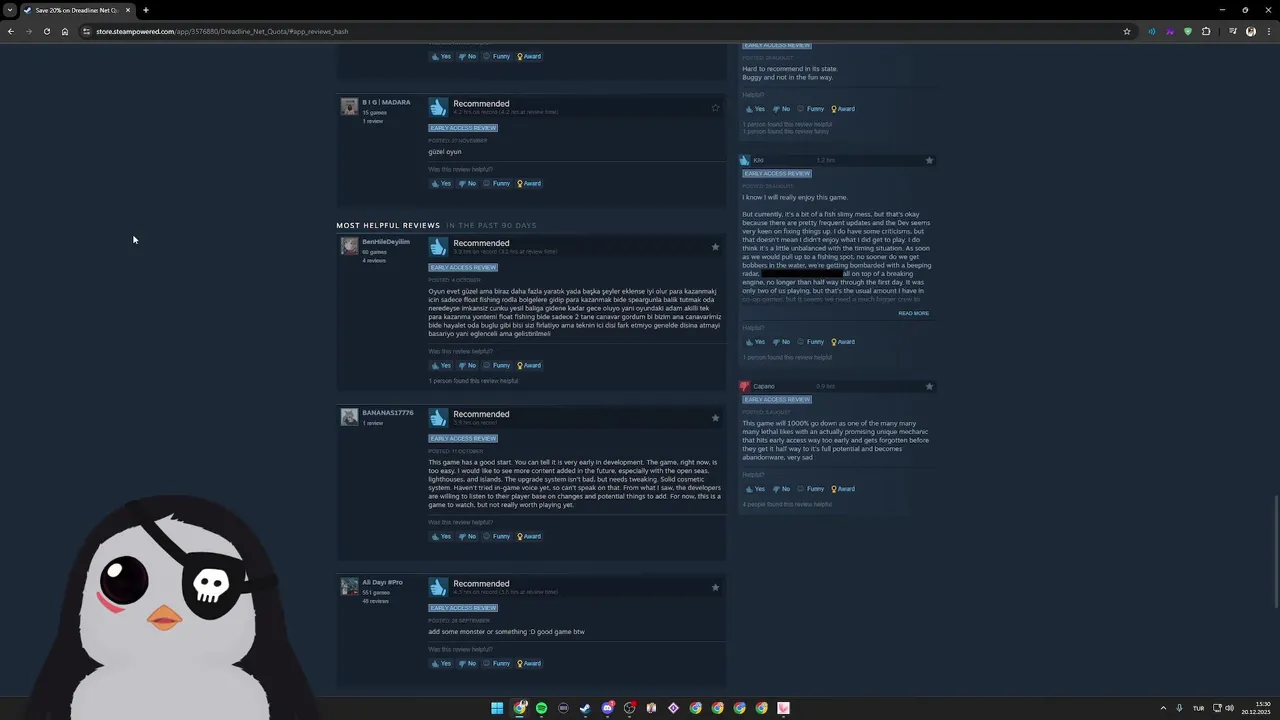The width and height of the screenshot is (1280, 720).
Task: Vote No on Capano's review
Action: [x=782, y=489]
